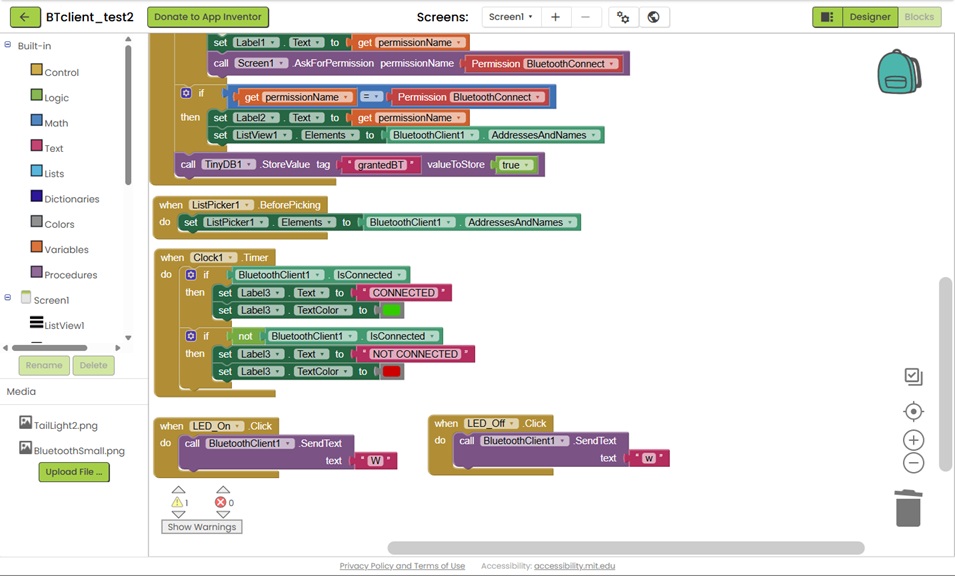Zoom out of the workspace
This screenshot has height=576, width=955.
[913, 463]
